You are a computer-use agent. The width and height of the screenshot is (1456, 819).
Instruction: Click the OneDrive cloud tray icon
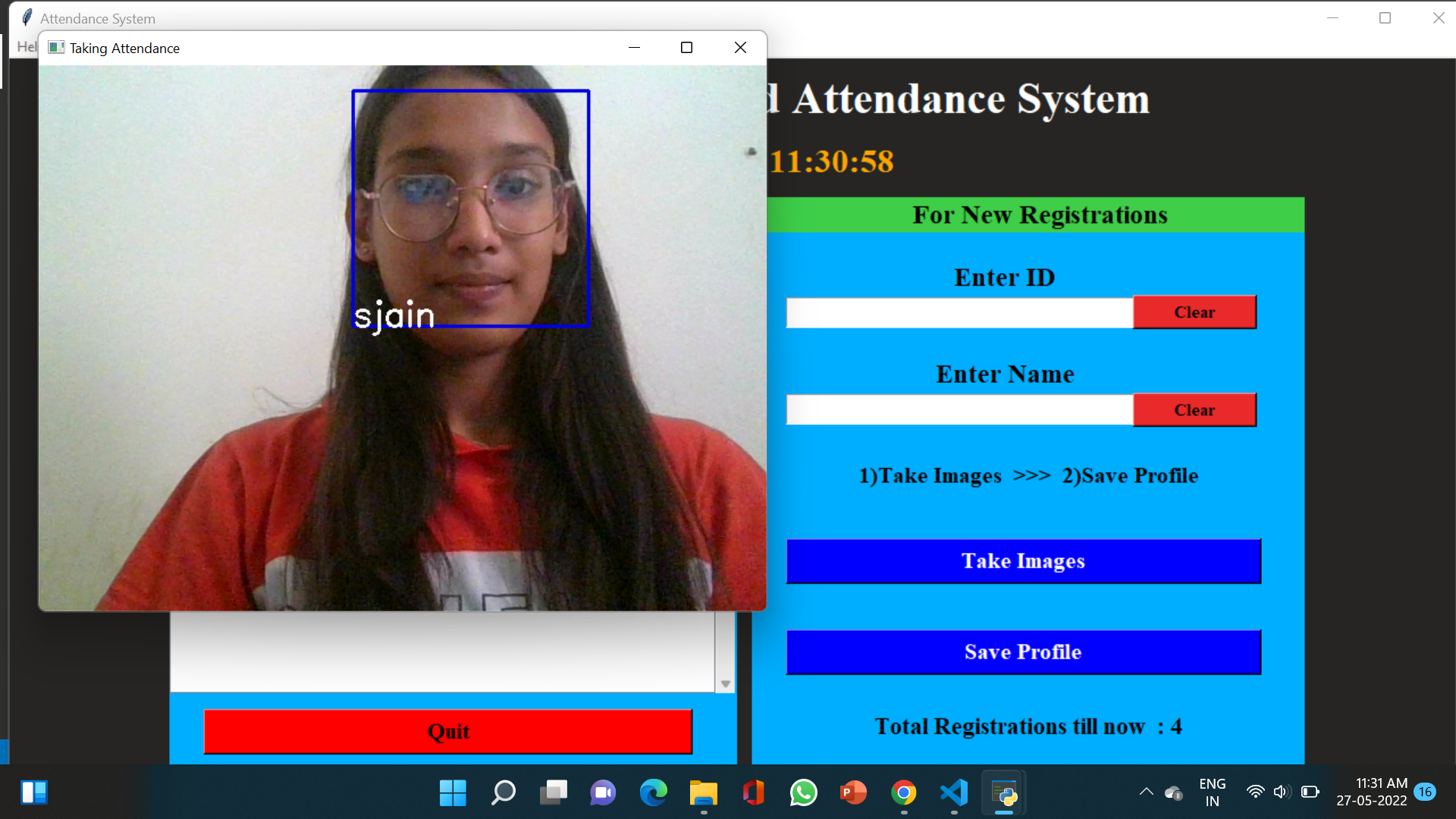pos(1173,792)
